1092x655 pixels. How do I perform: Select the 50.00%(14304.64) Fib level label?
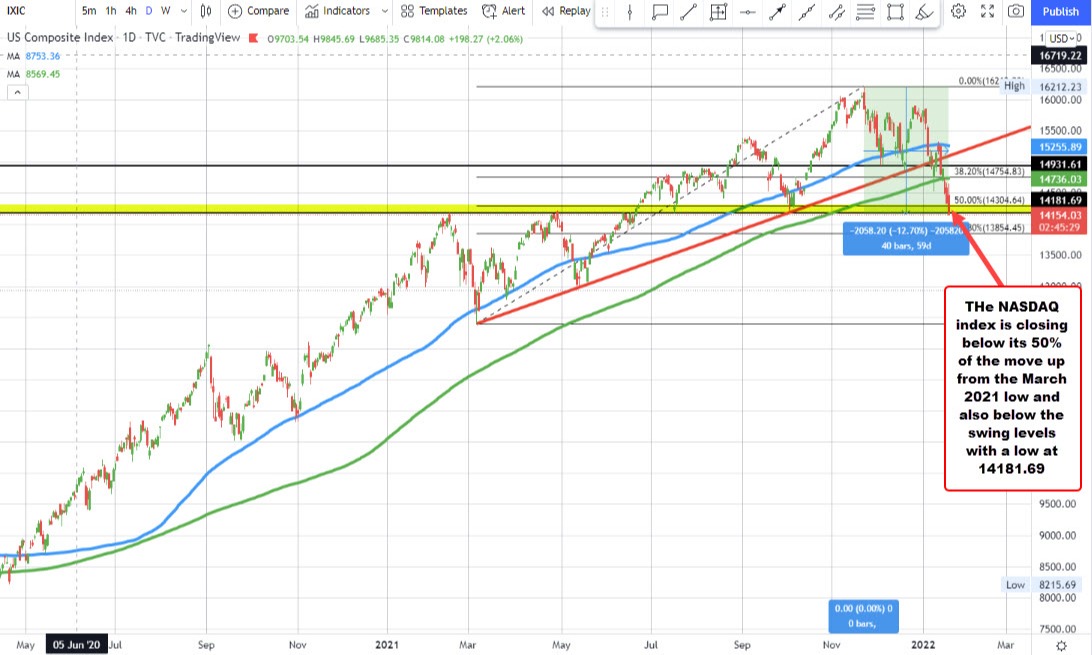988,200
